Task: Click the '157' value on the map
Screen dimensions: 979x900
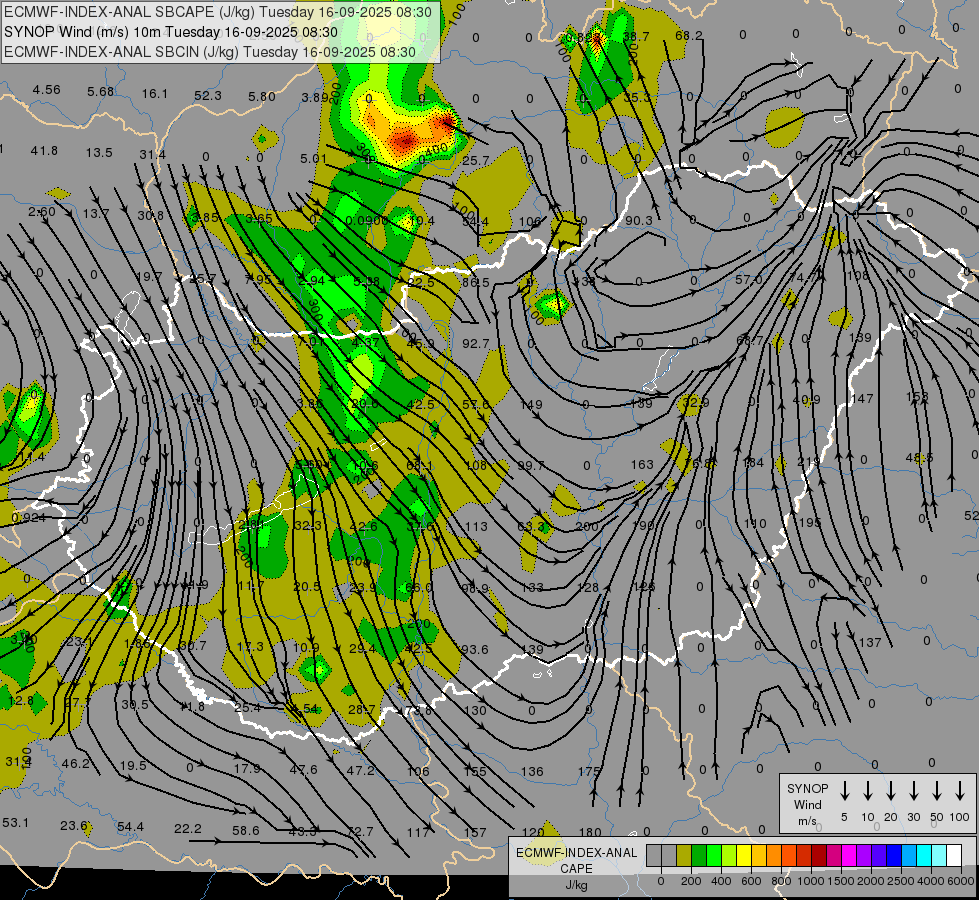Action: (475, 832)
